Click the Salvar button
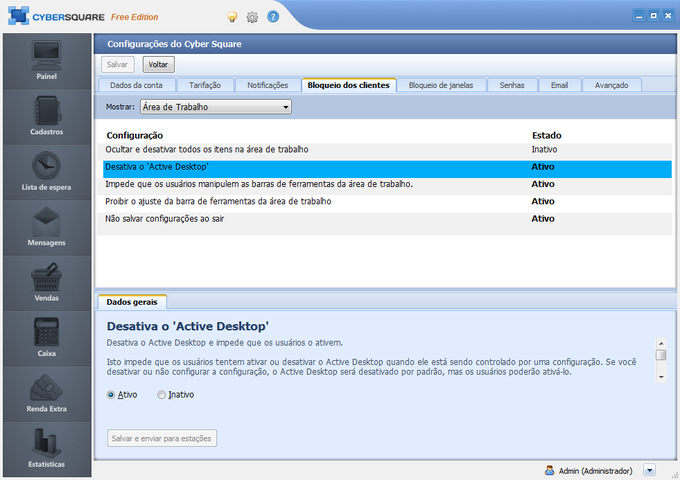This screenshot has width=680, height=480. coord(118,65)
